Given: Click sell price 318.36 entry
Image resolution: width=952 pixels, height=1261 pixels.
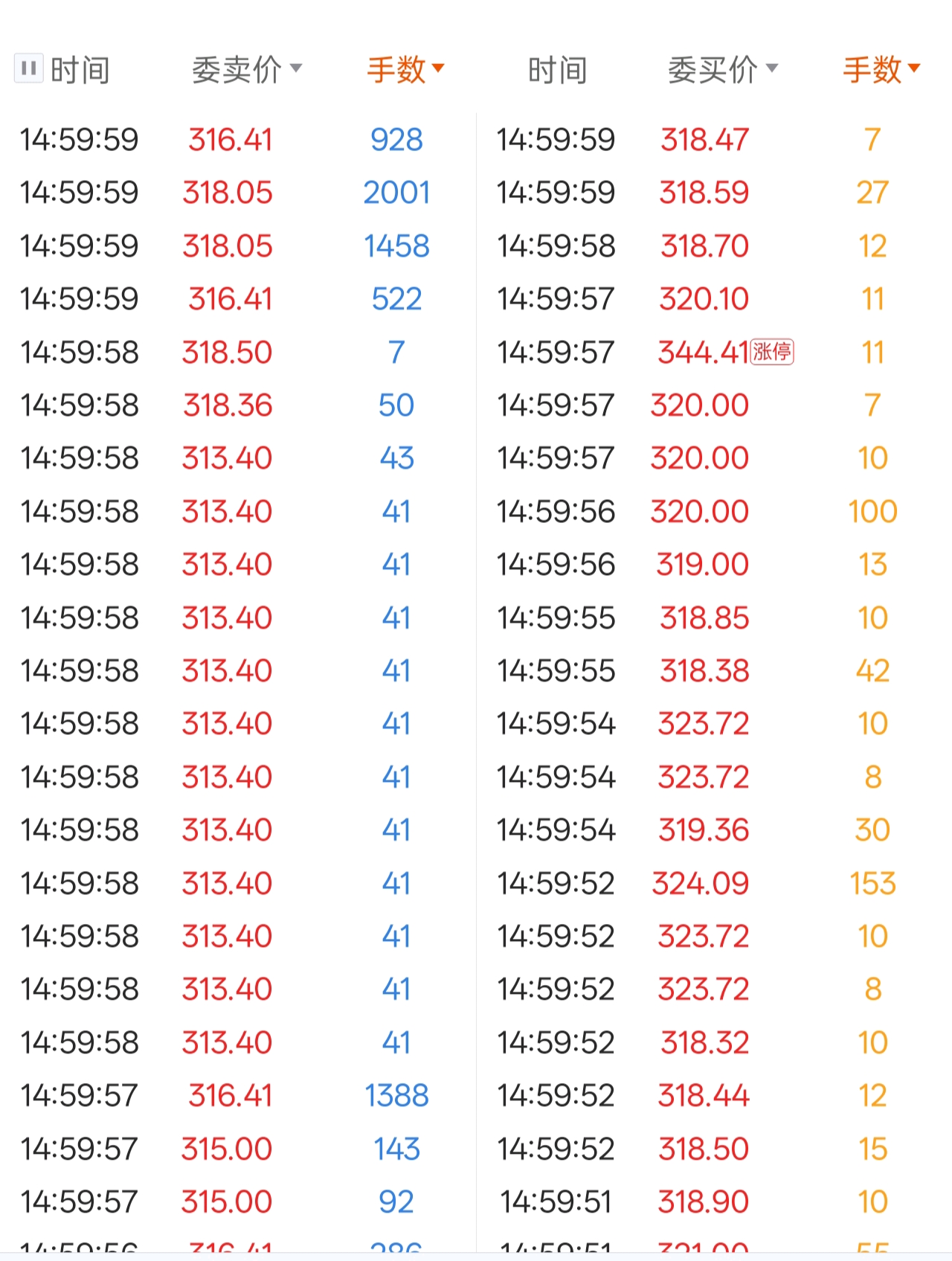Looking at the screenshot, I should click(x=228, y=405).
